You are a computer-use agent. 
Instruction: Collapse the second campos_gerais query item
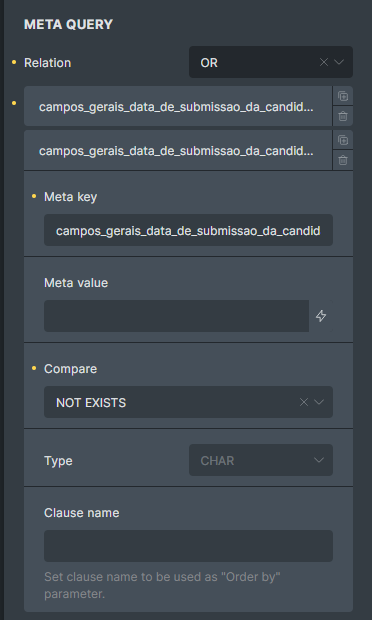(178, 151)
